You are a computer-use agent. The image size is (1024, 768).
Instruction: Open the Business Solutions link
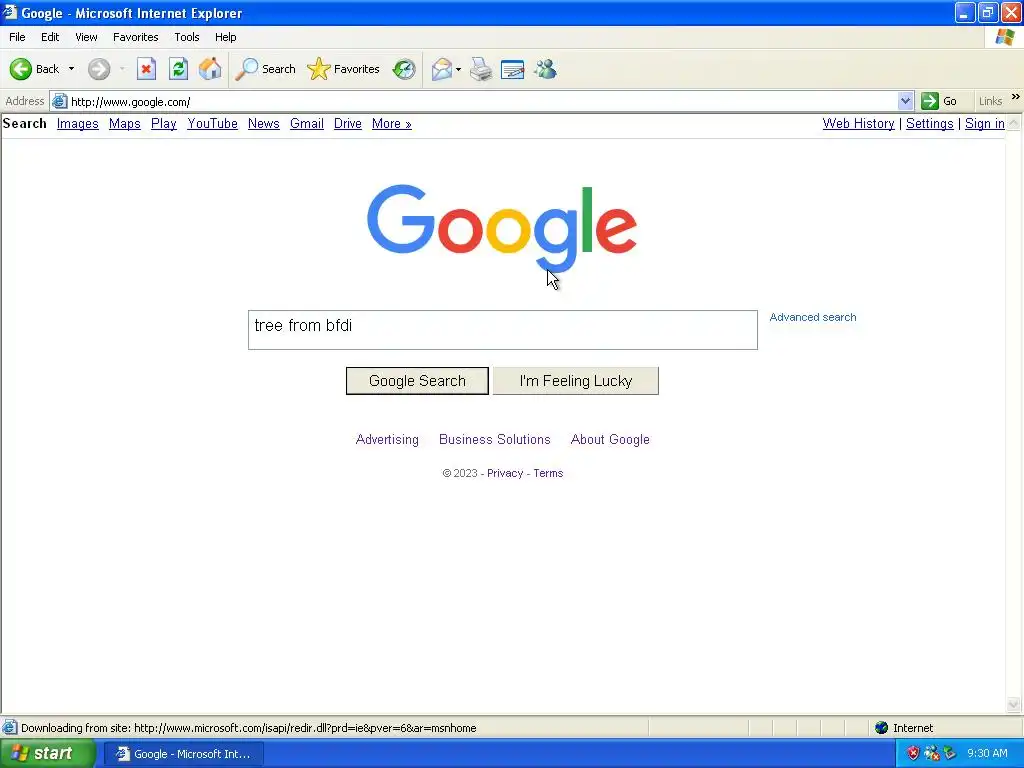[x=495, y=440]
